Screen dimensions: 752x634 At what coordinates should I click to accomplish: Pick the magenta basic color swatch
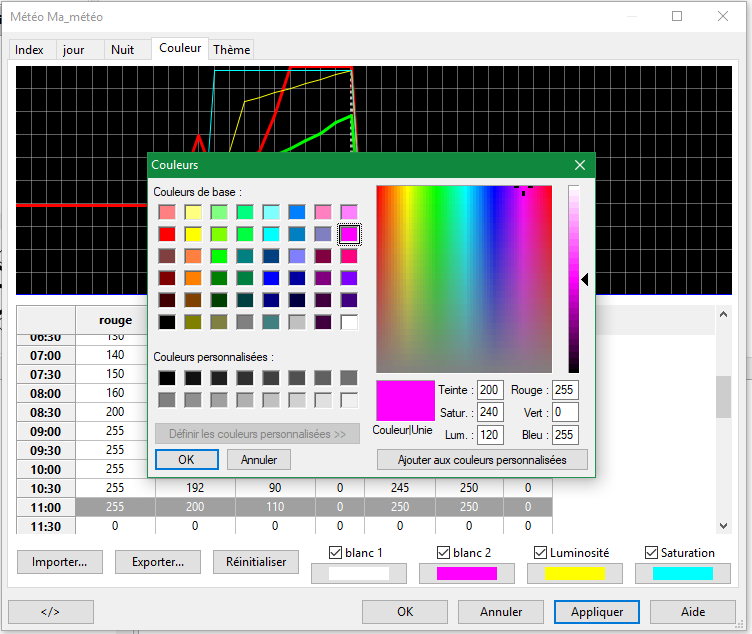click(349, 234)
